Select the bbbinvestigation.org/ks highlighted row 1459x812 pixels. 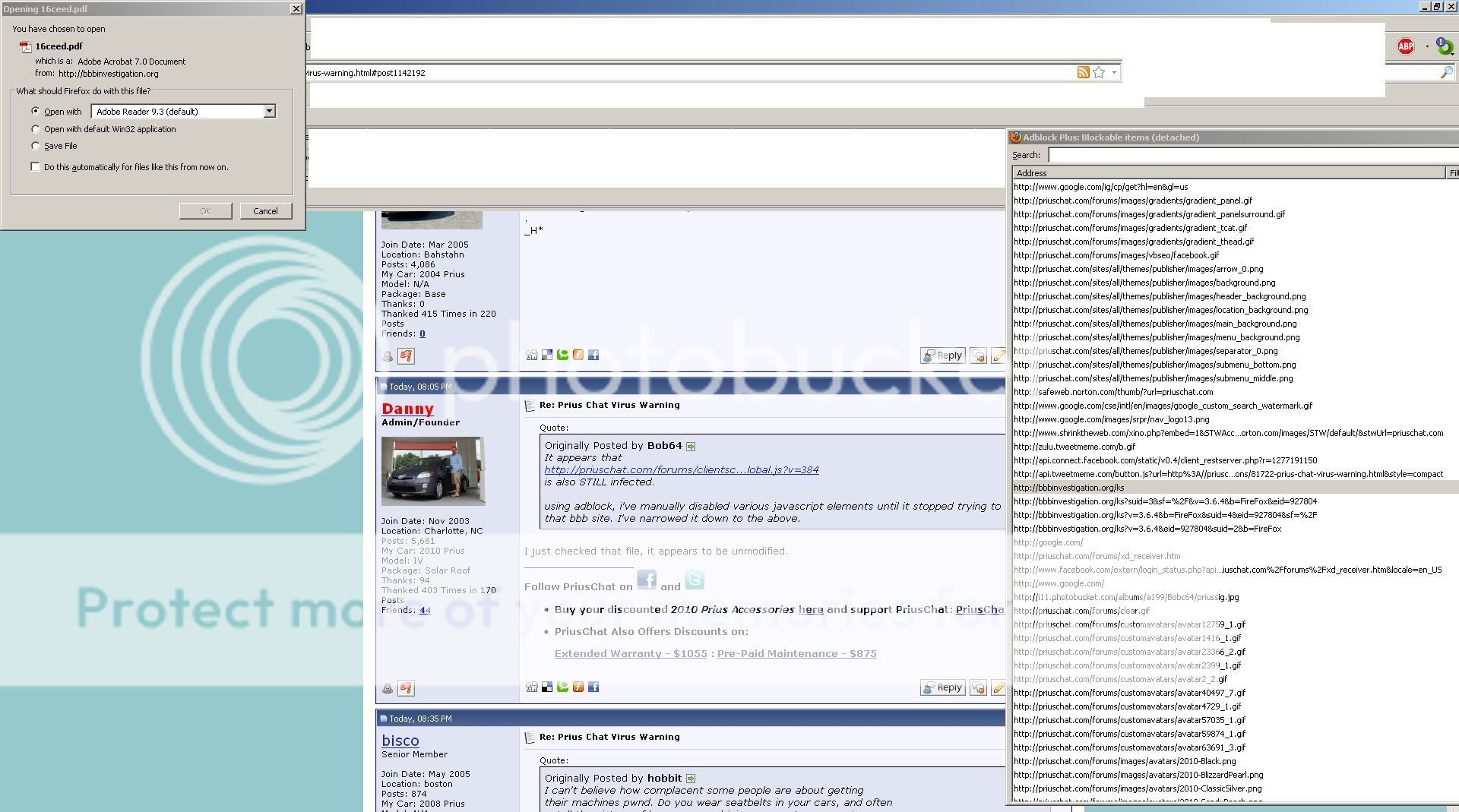(x=1236, y=488)
